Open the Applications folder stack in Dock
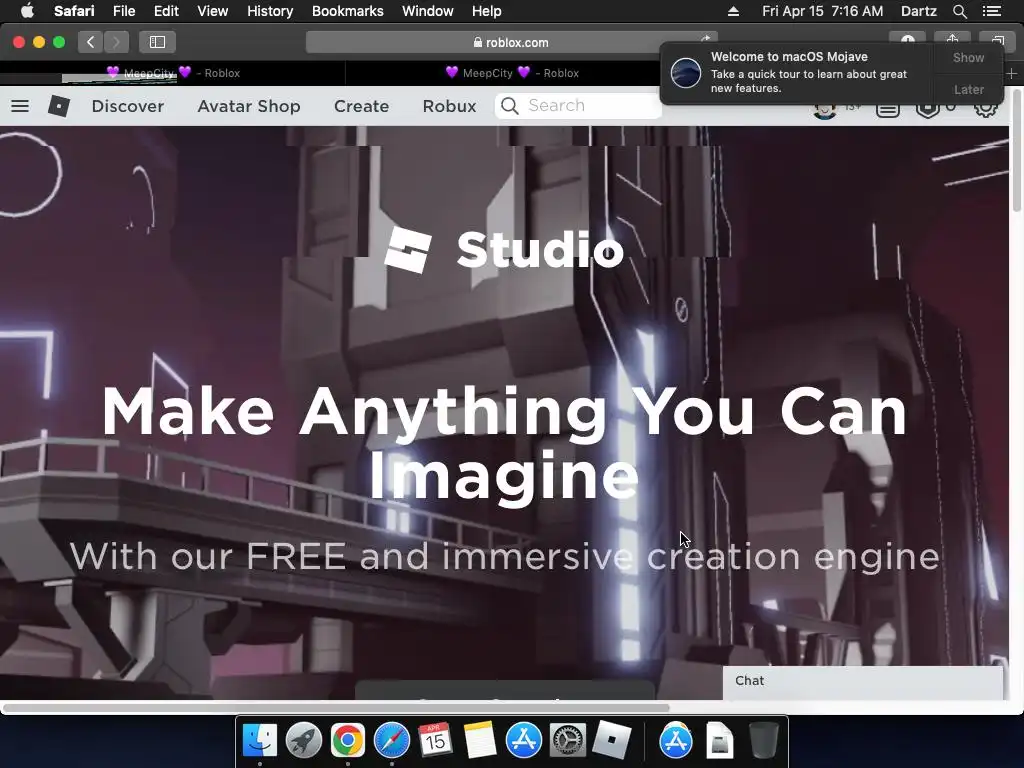The height and width of the screenshot is (768, 1024). point(675,740)
